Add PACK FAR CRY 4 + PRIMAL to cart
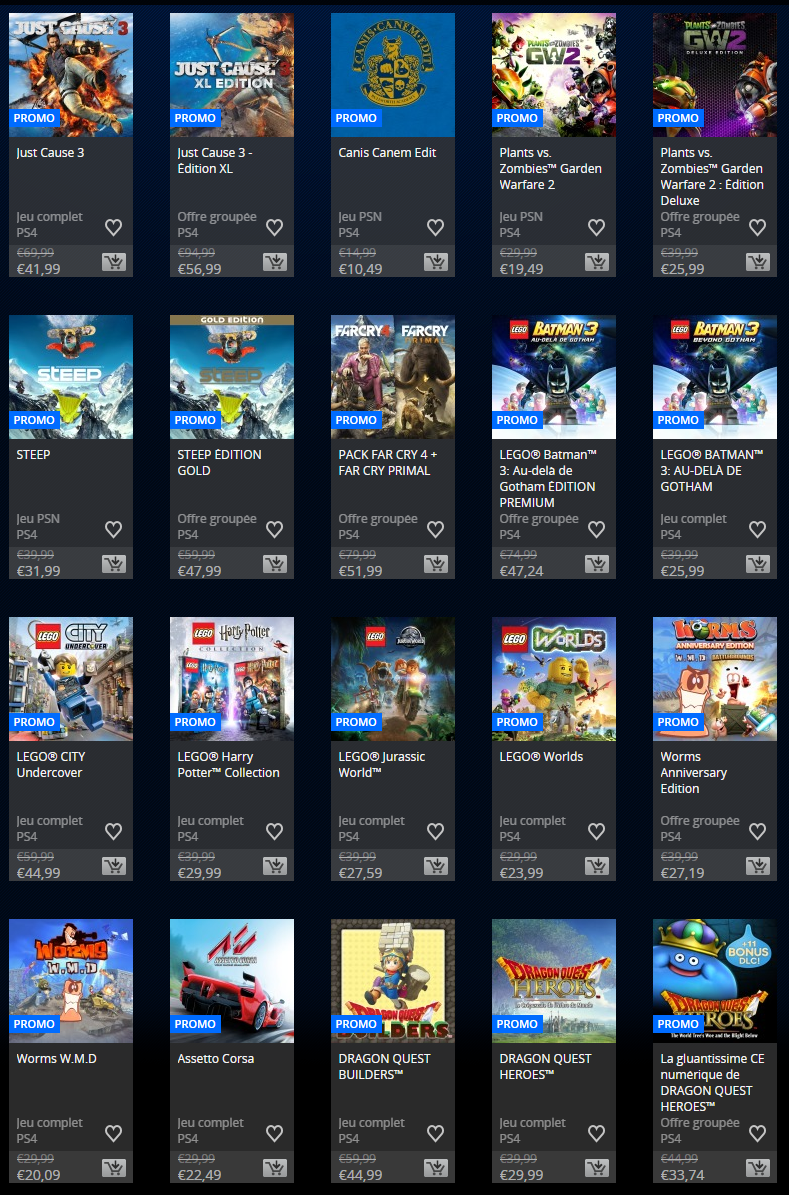The image size is (789, 1195). pos(435,565)
